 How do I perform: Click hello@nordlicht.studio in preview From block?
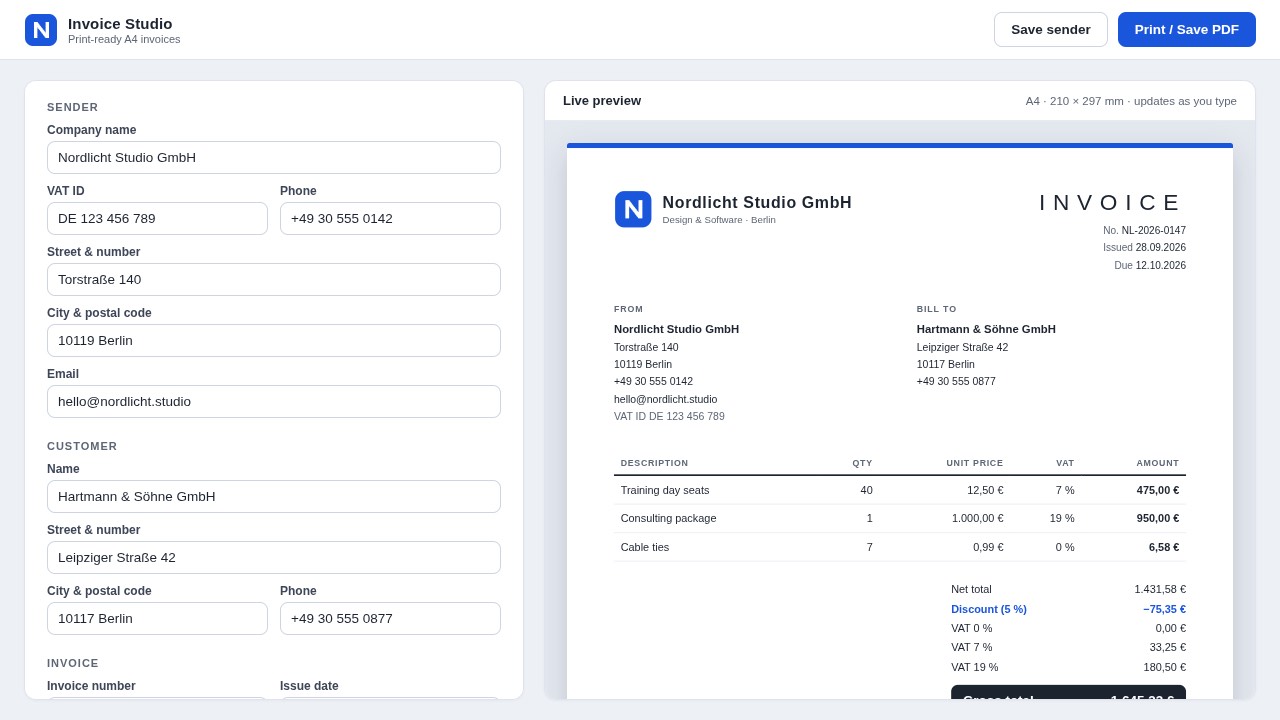(666, 399)
